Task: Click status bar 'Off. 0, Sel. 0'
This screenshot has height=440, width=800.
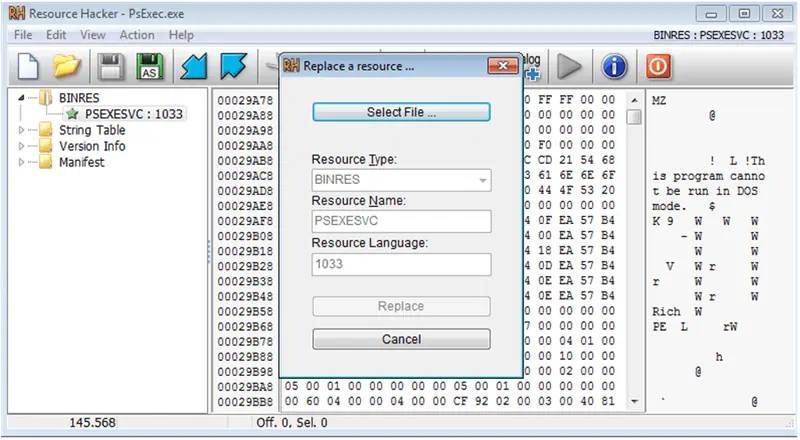Action: pos(292,423)
